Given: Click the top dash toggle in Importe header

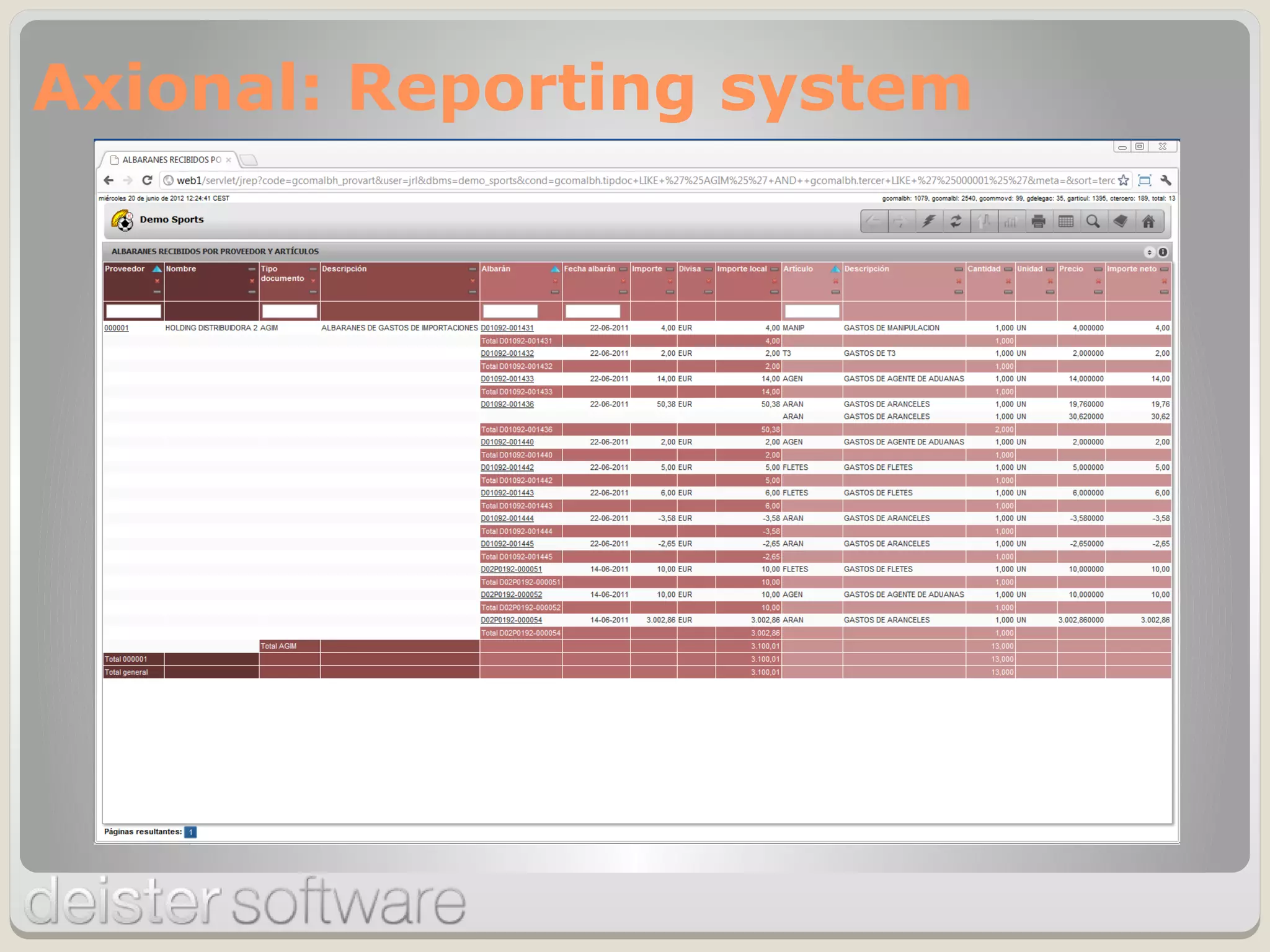Looking at the screenshot, I should point(670,269).
